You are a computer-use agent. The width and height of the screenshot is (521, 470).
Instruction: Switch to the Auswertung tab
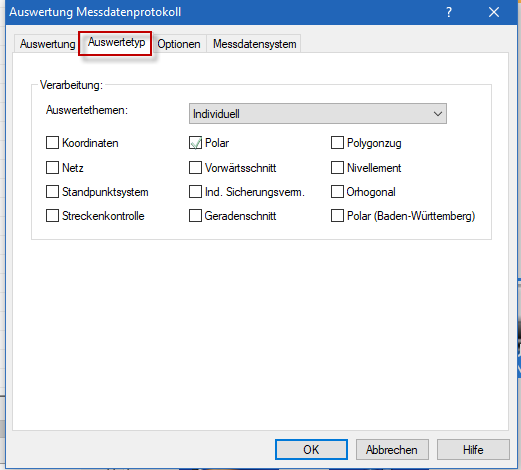[x=47, y=44]
